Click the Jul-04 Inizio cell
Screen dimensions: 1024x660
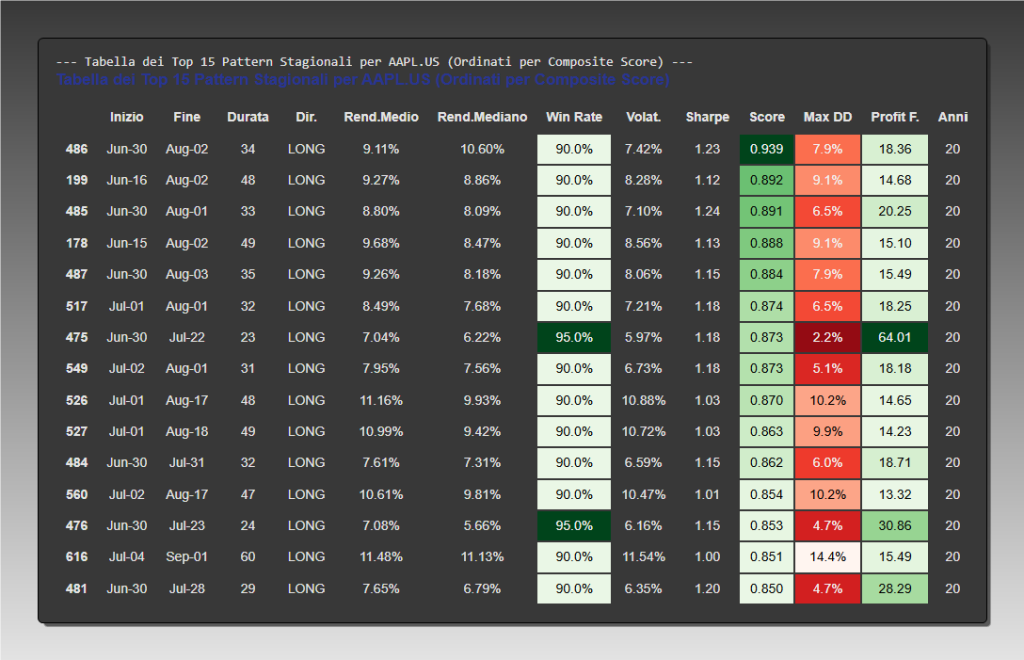coord(127,557)
